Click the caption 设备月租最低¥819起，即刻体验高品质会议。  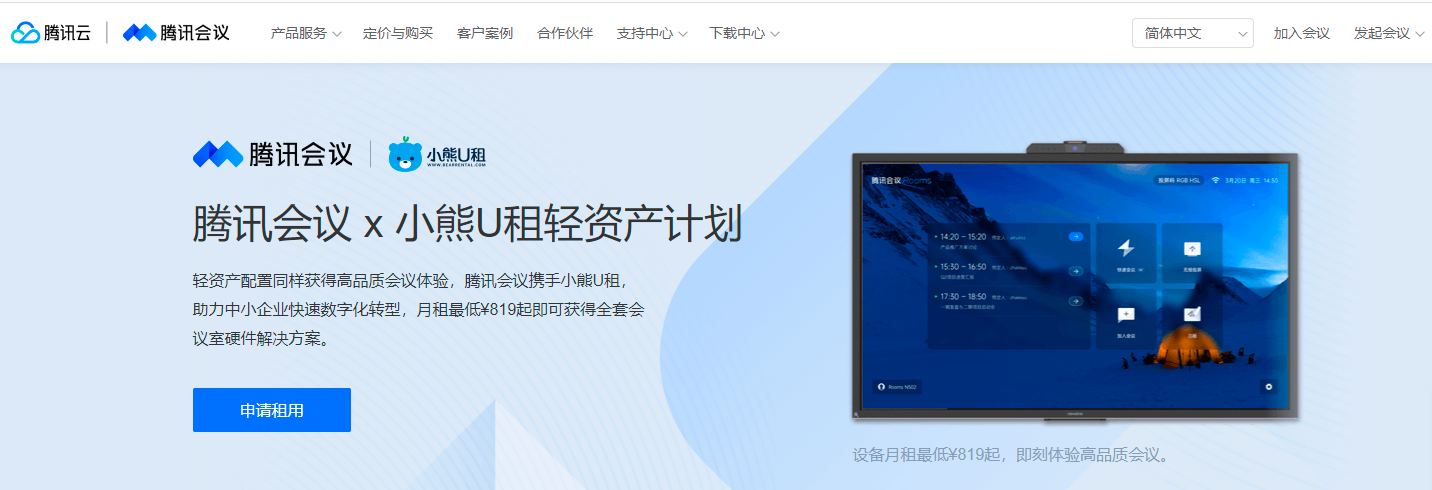(x=1011, y=455)
